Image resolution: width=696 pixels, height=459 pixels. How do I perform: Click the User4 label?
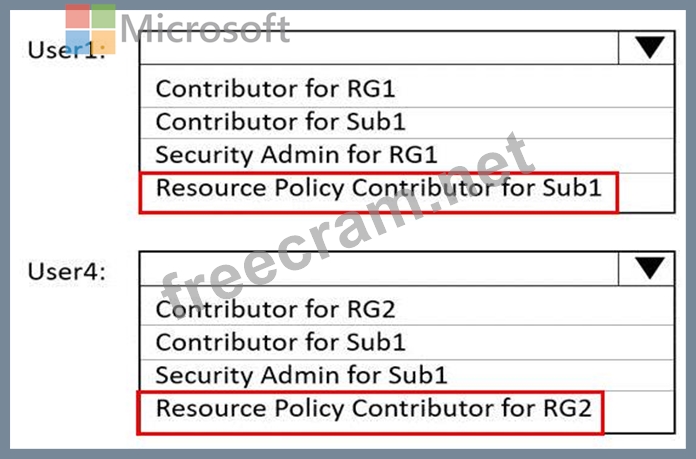pos(66,269)
